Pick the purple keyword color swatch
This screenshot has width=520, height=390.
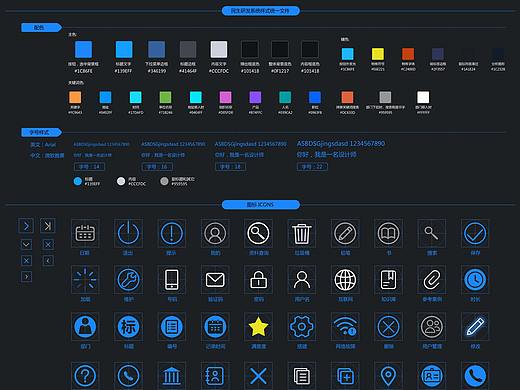tap(255, 97)
